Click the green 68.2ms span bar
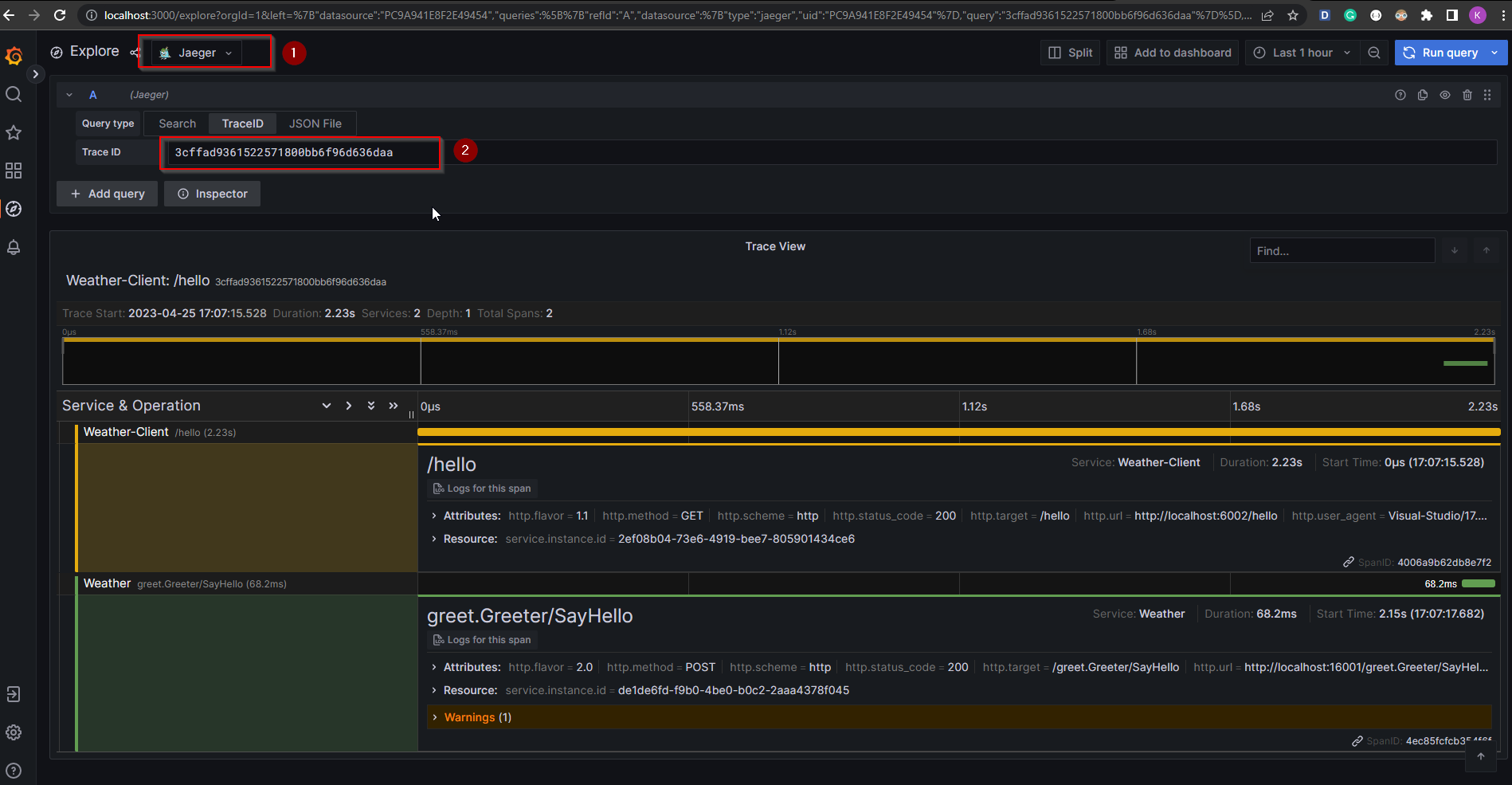 pyautogui.click(x=1479, y=583)
